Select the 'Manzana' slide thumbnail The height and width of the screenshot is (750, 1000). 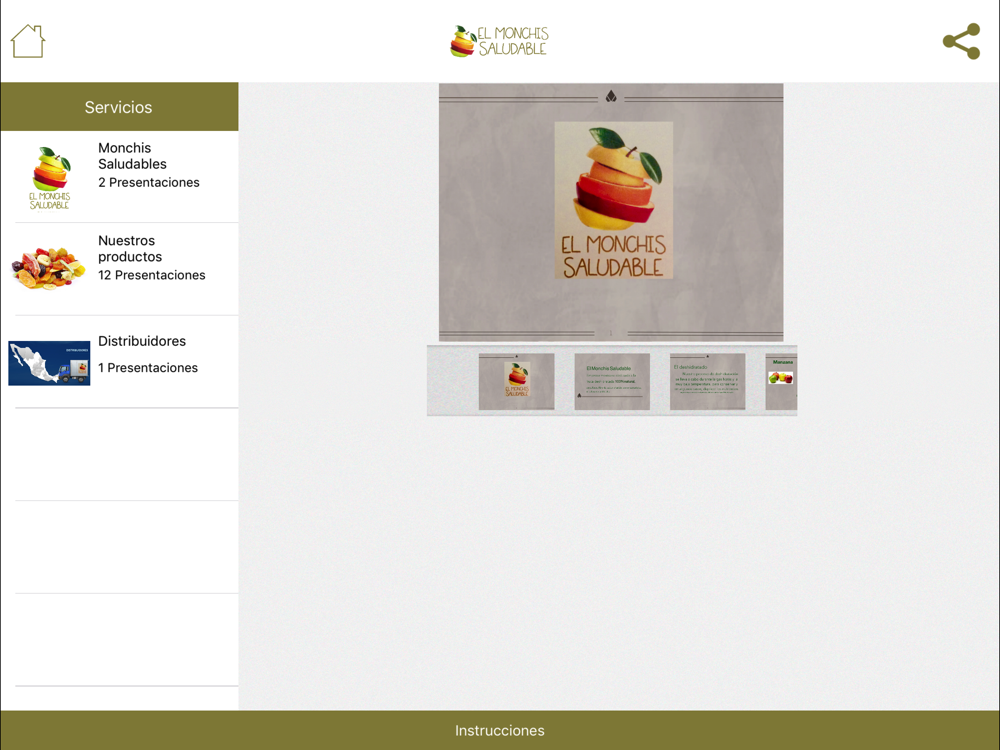[781, 381]
